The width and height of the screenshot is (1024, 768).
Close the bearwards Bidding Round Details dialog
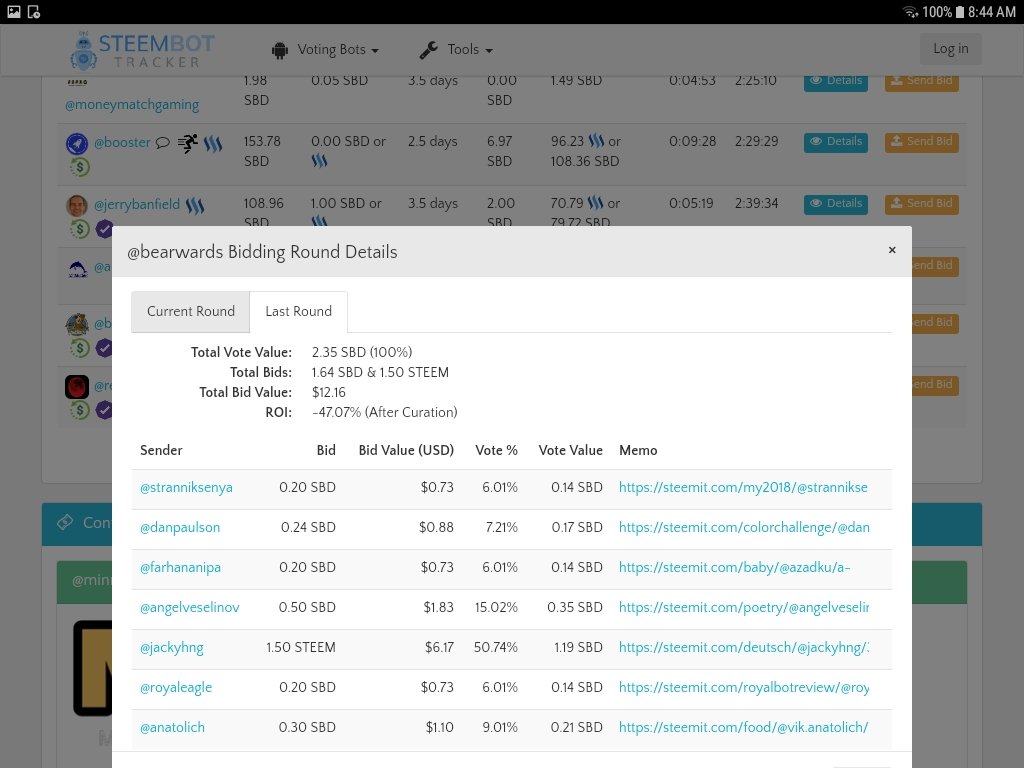pos(892,250)
